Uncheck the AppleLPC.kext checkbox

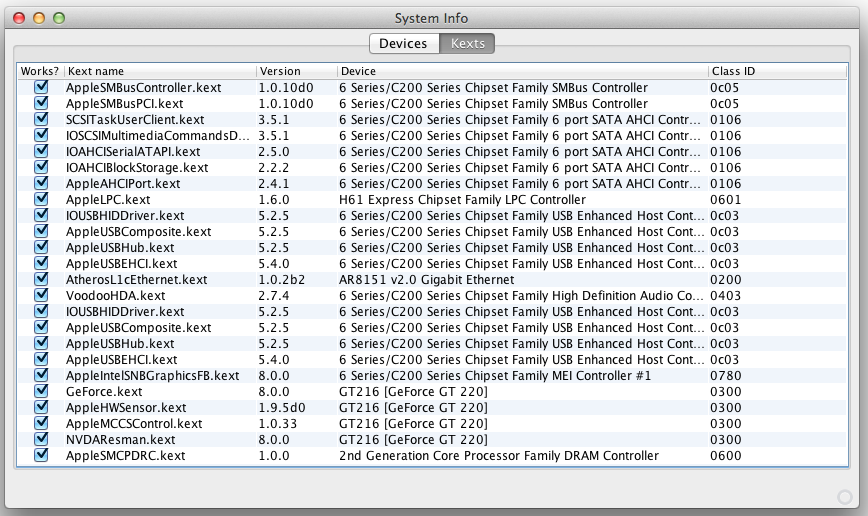[x=41, y=199]
